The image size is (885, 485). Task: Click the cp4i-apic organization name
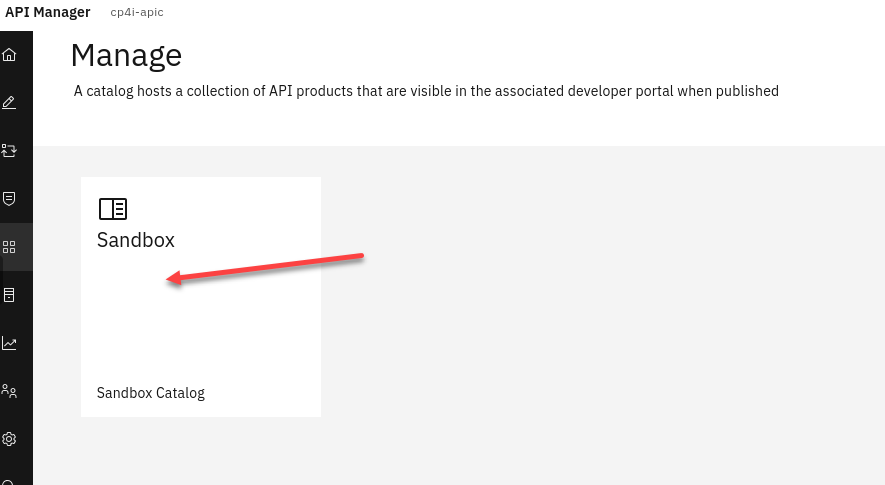pos(137,13)
